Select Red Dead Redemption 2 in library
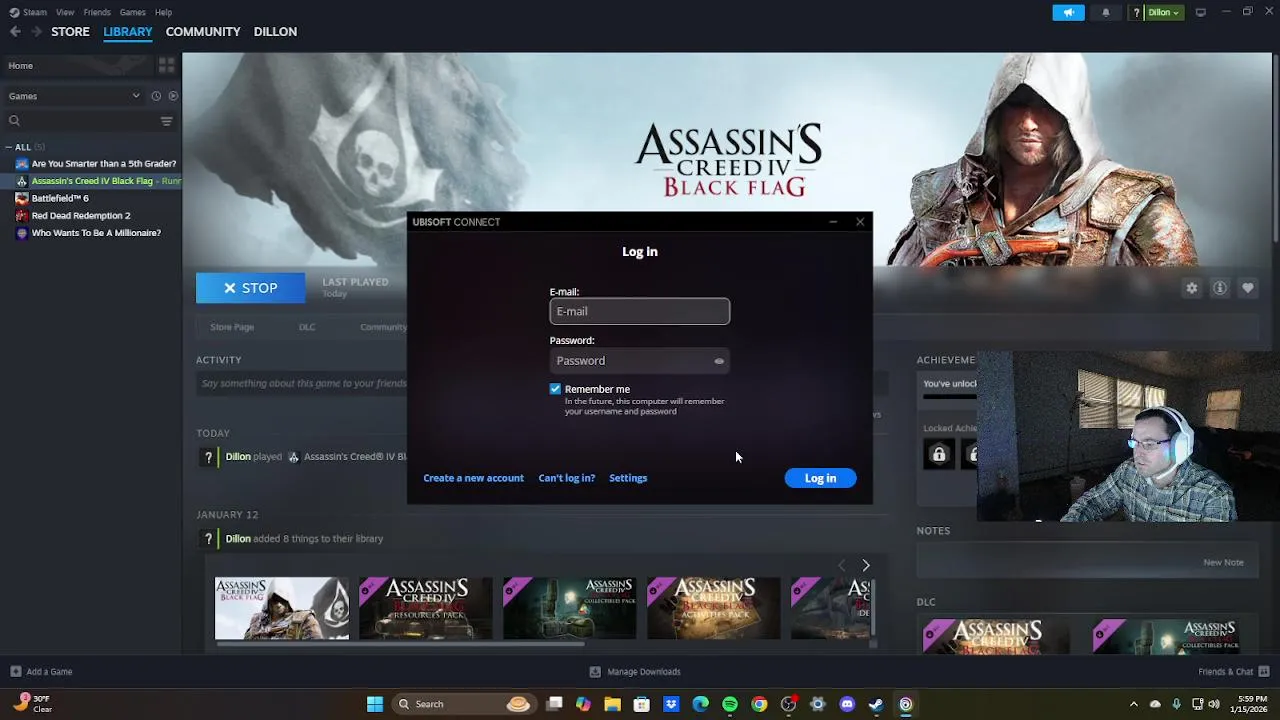 click(x=81, y=216)
